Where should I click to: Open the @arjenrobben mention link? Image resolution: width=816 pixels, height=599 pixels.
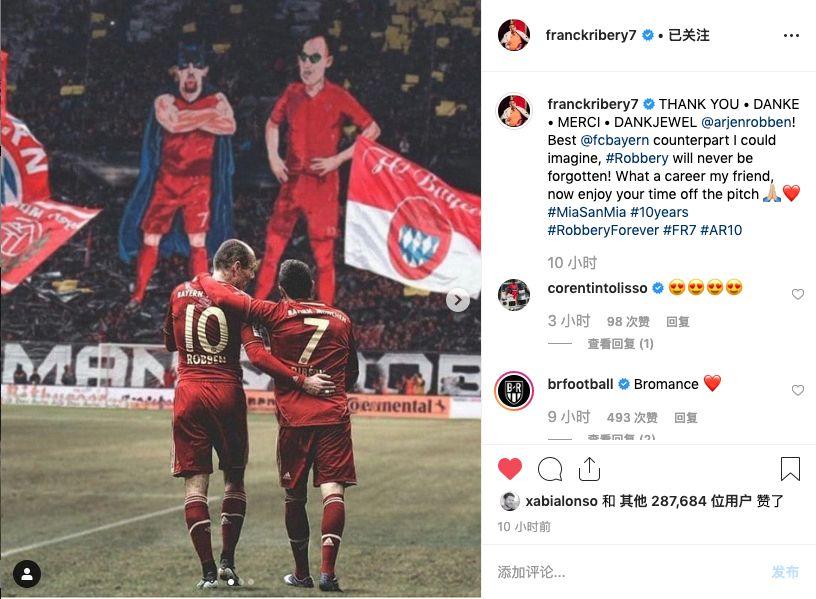pos(746,122)
